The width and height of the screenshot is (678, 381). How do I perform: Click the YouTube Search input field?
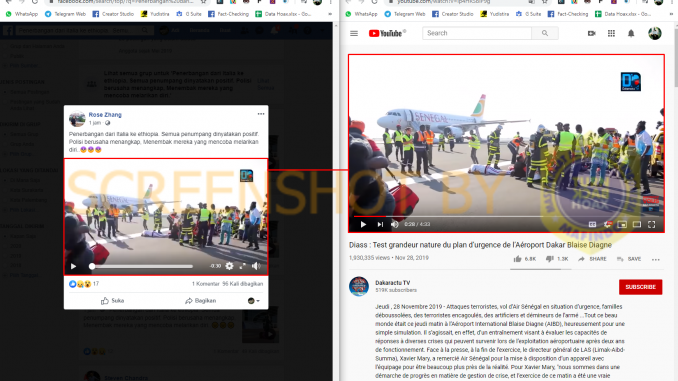[477, 33]
